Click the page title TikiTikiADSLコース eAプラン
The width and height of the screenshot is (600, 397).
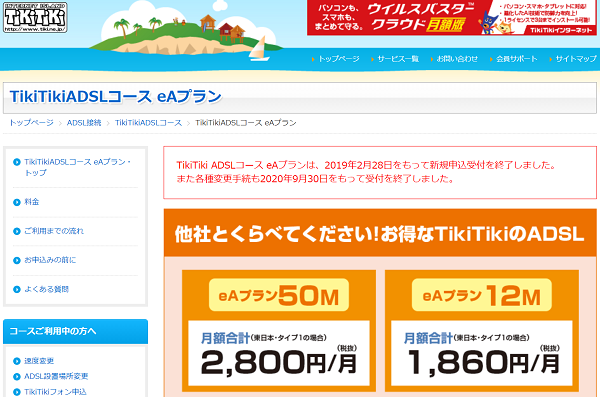pos(116,96)
